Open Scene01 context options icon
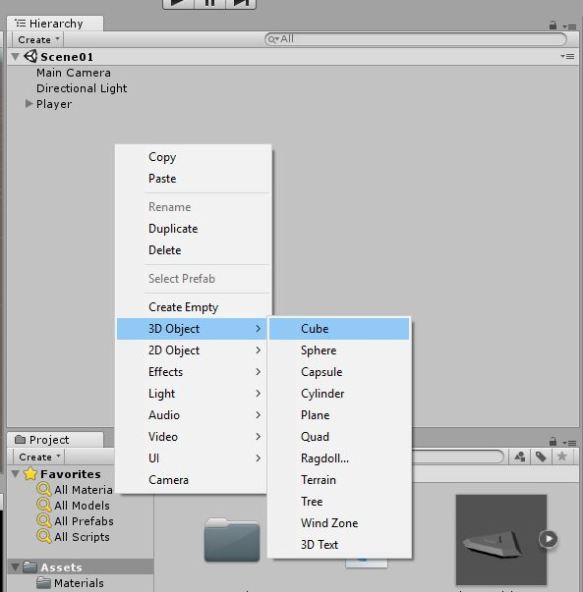This screenshot has height=592, width=583. pyautogui.click(x=568, y=57)
